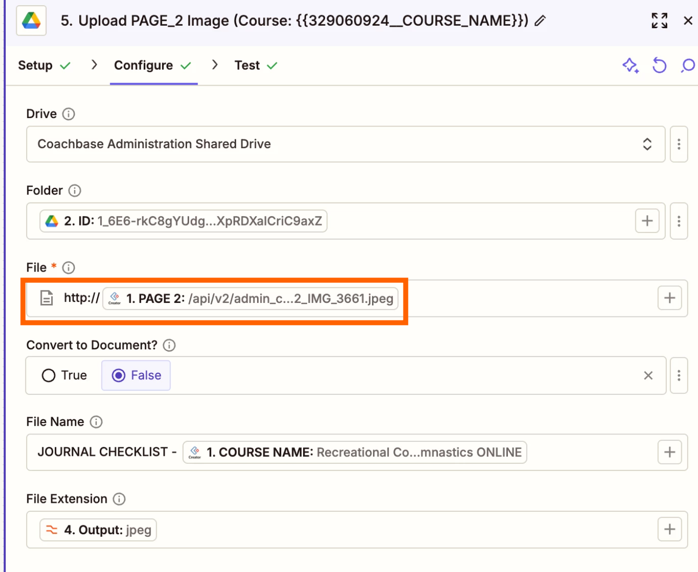Open three-dot menu for Convert to Document
Image resolution: width=698 pixels, height=572 pixels.
point(679,375)
